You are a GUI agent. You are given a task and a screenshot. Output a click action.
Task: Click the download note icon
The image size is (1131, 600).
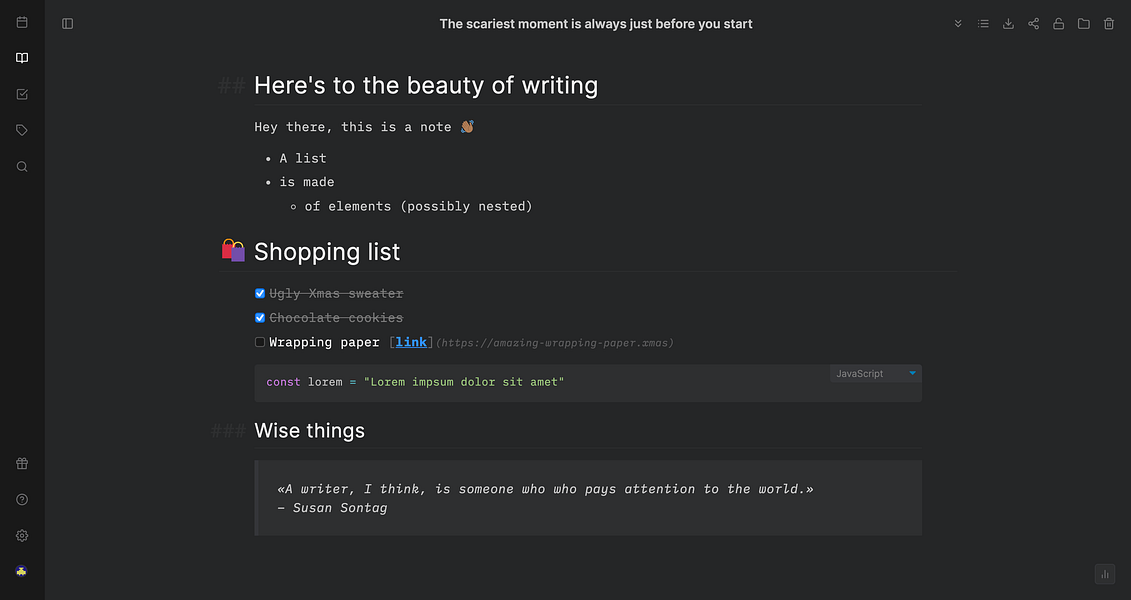tap(1008, 24)
